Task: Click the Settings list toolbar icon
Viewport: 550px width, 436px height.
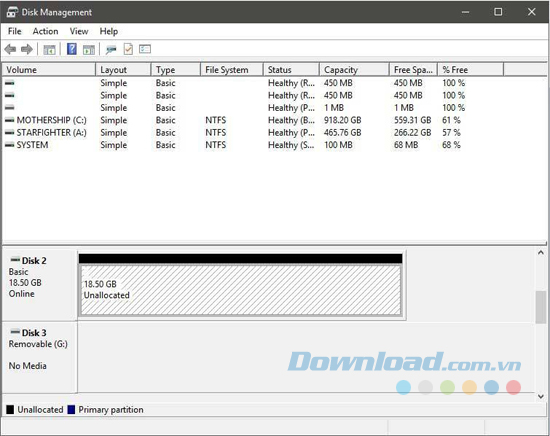Action: tap(145, 49)
